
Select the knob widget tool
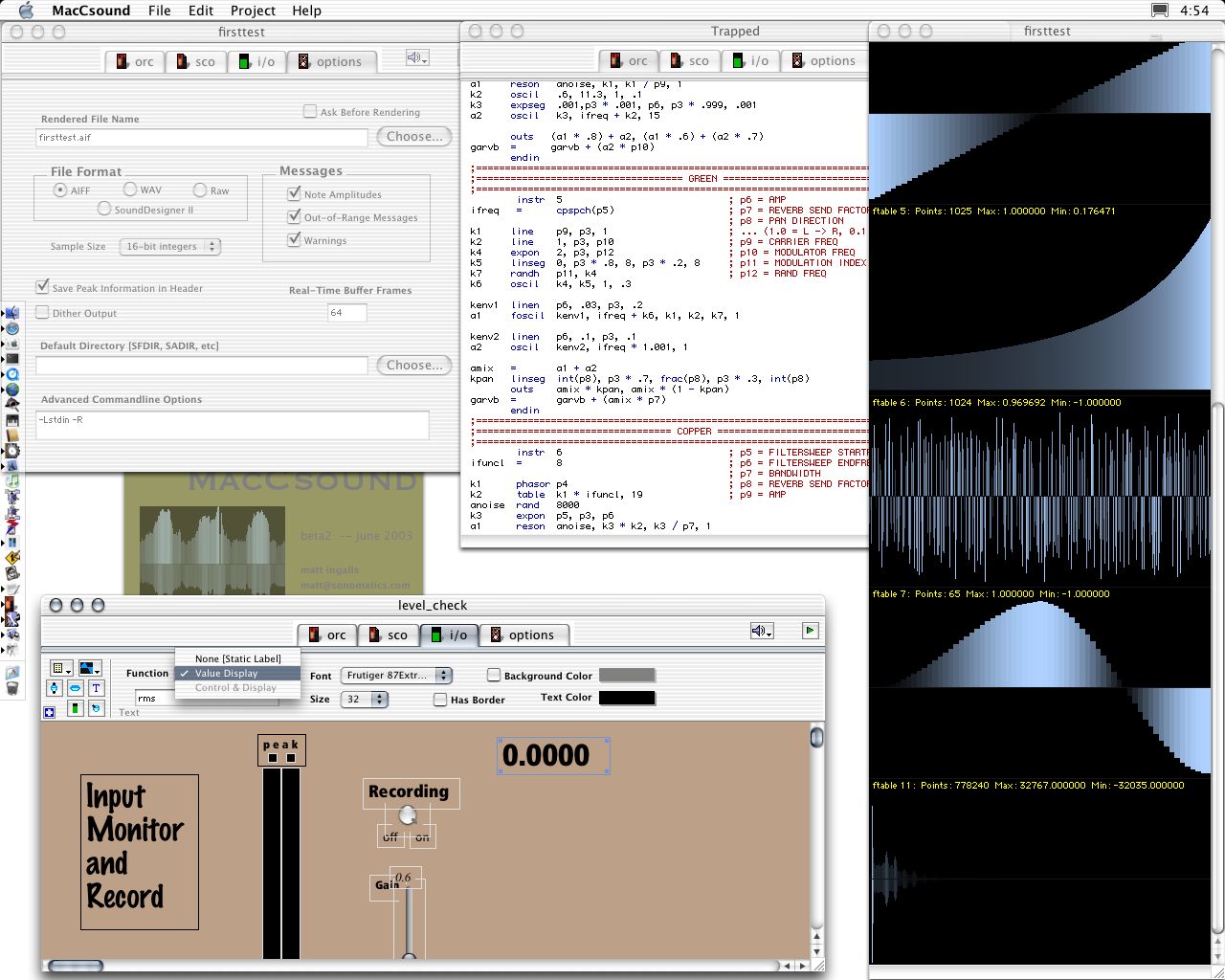pyautogui.click(x=96, y=708)
